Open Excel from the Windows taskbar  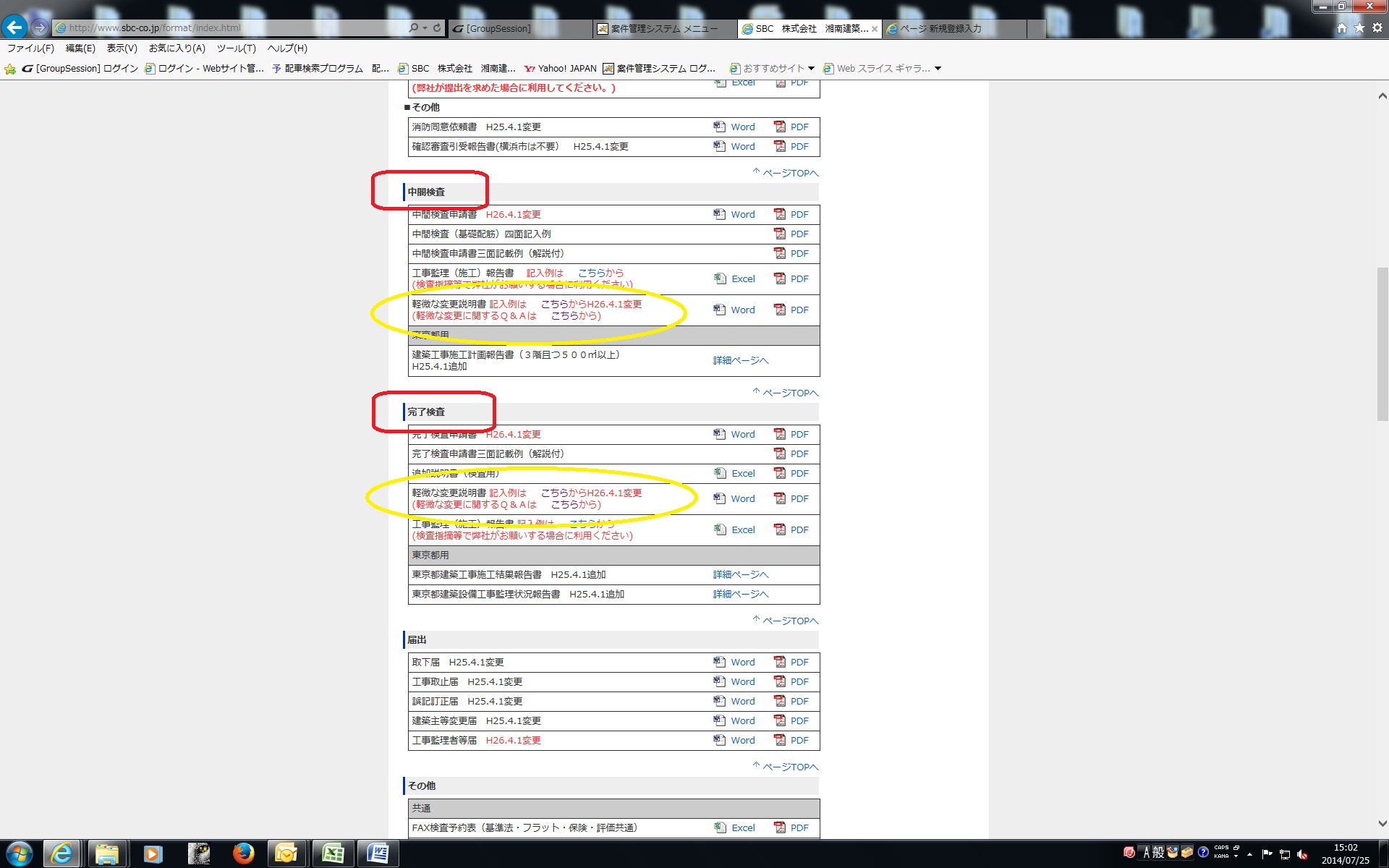[333, 854]
